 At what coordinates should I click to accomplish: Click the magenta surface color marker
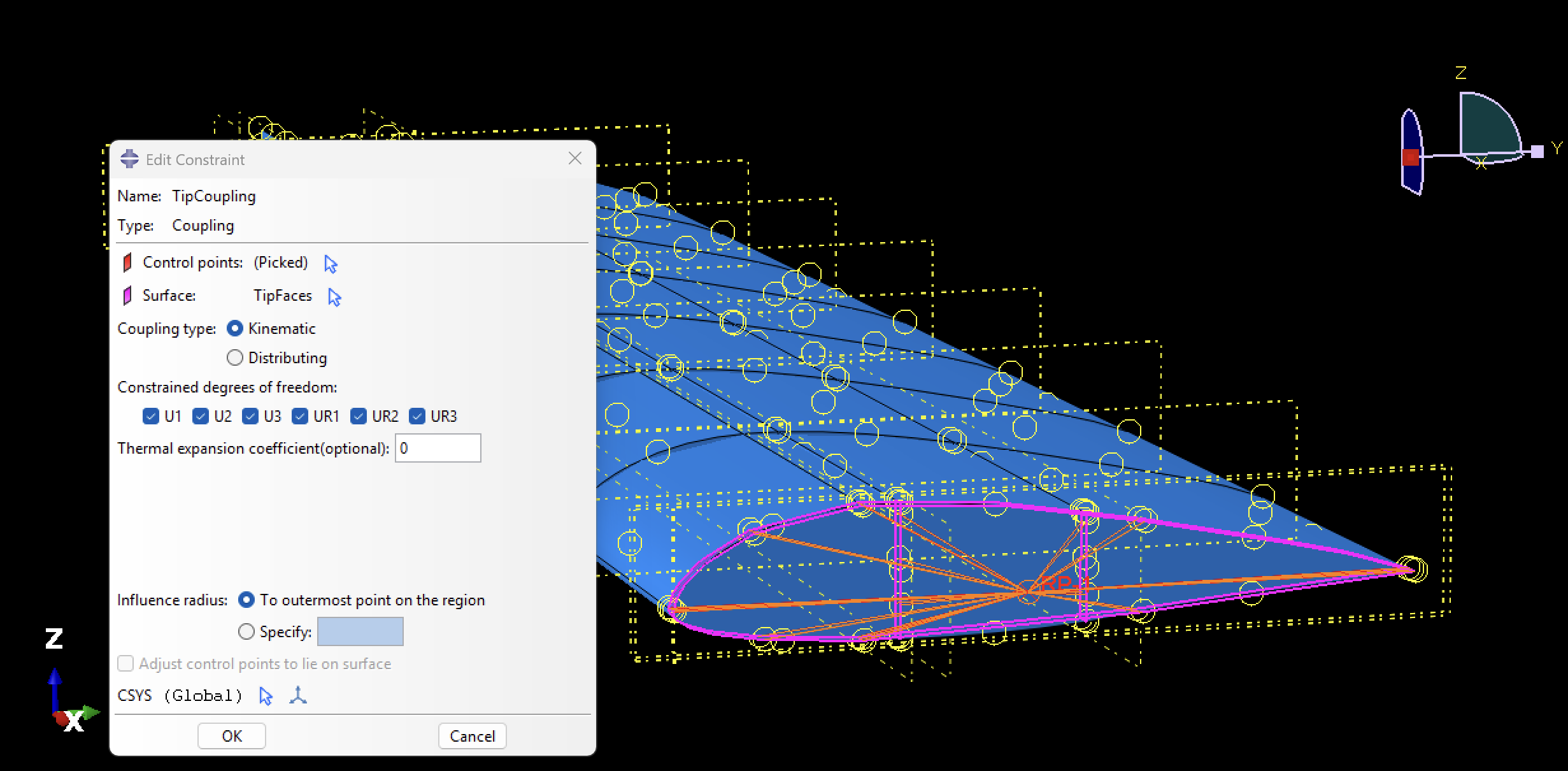(x=127, y=296)
